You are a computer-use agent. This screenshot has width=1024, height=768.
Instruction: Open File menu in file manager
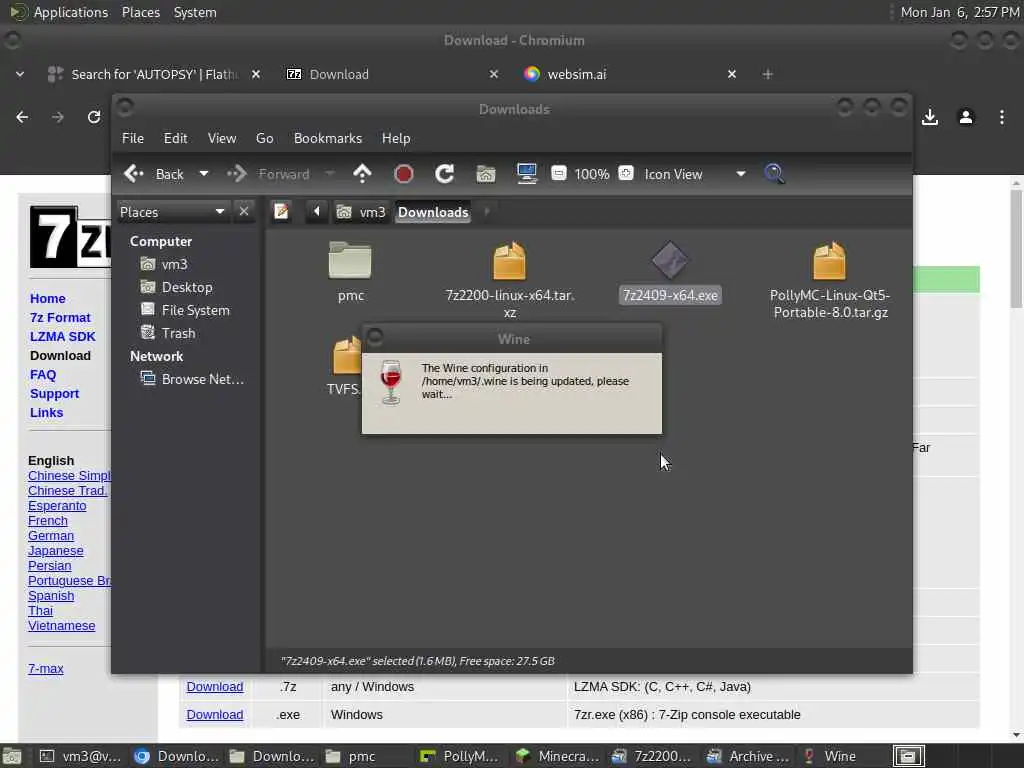133,138
